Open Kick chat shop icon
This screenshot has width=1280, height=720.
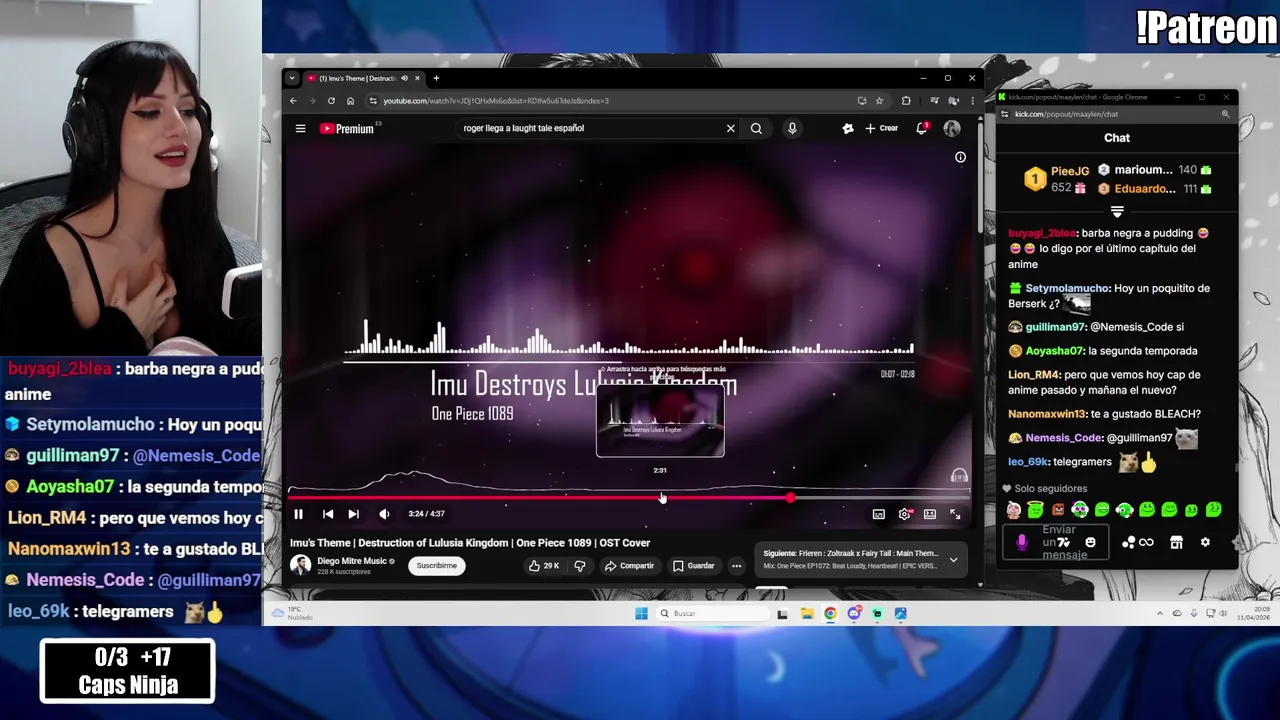(x=1176, y=542)
